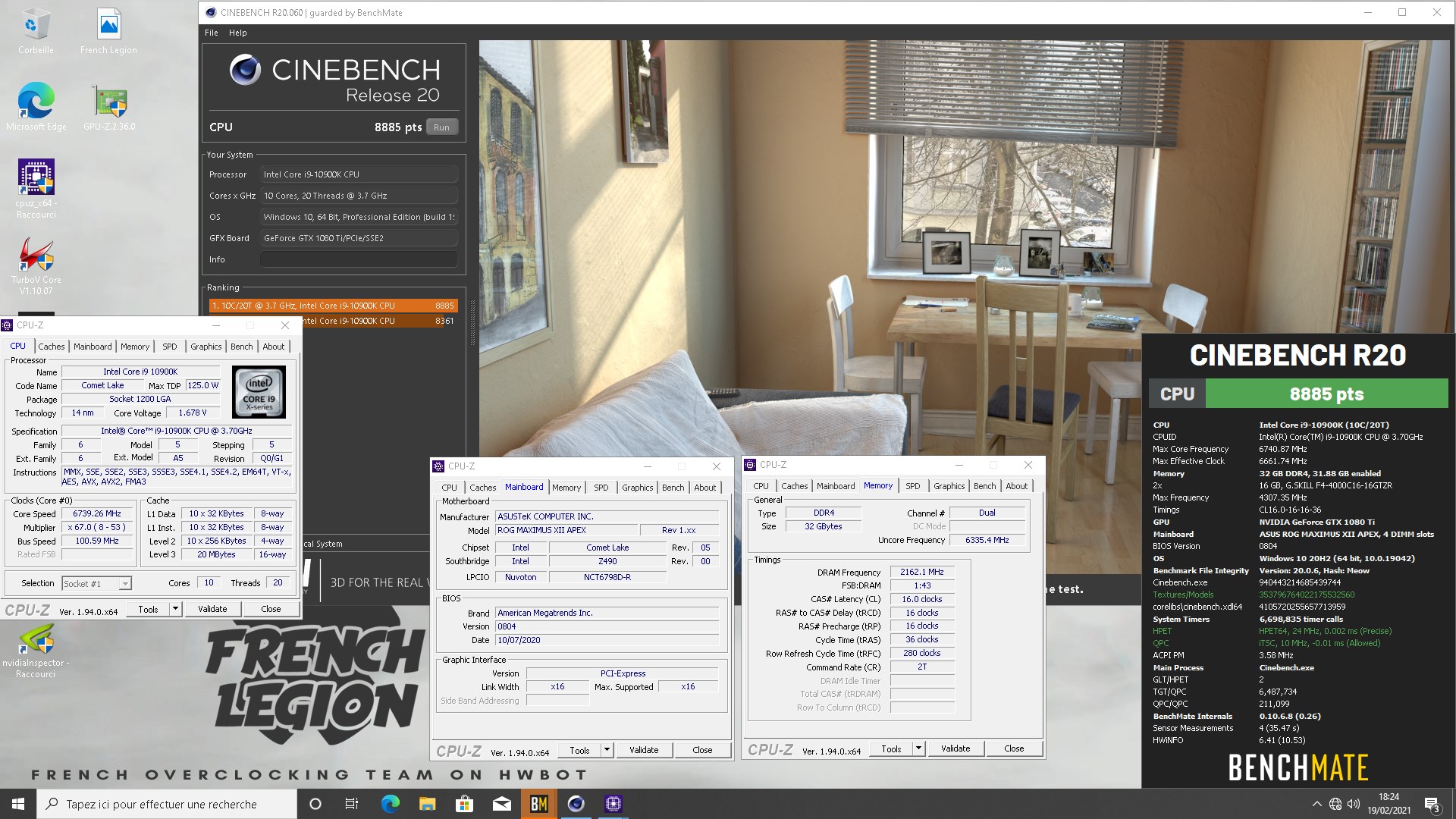1456x819 pixels.
Task: Open File Explorer from the taskbar
Action: (x=427, y=804)
